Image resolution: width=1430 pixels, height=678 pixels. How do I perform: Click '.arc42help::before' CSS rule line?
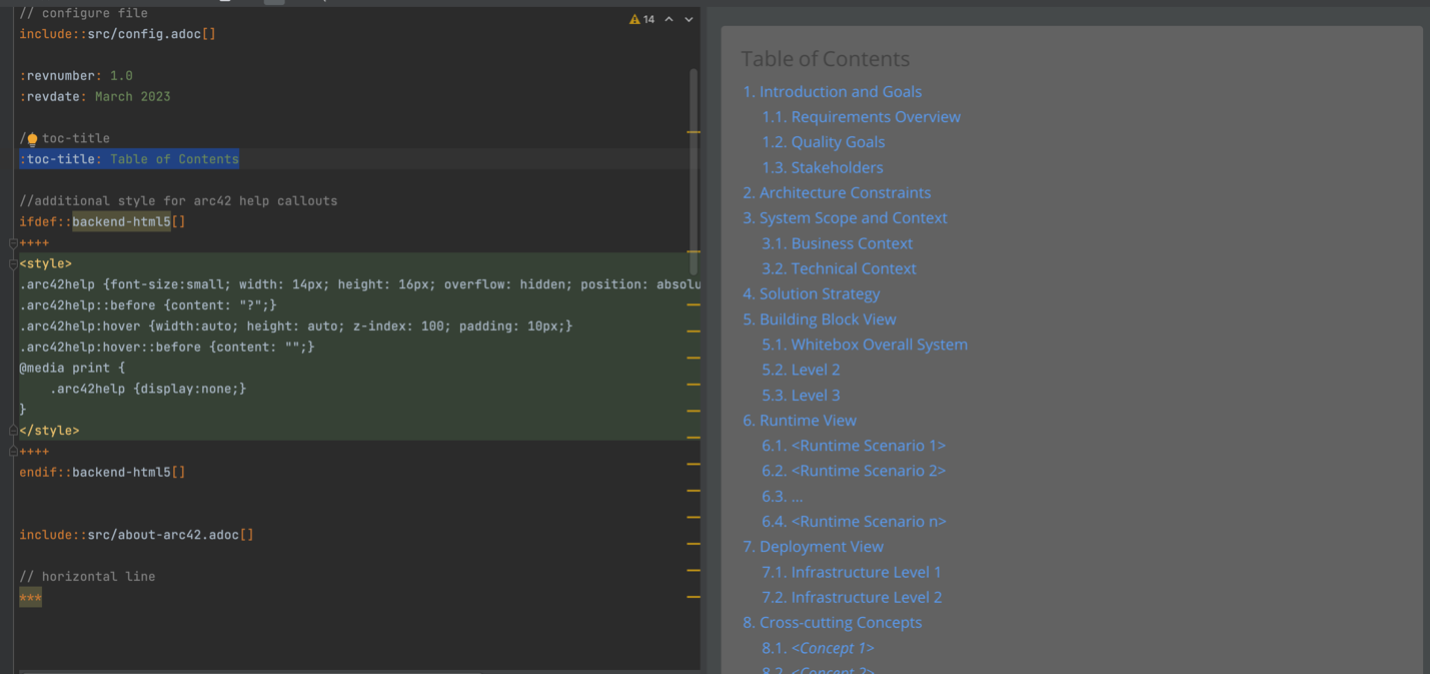point(148,305)
